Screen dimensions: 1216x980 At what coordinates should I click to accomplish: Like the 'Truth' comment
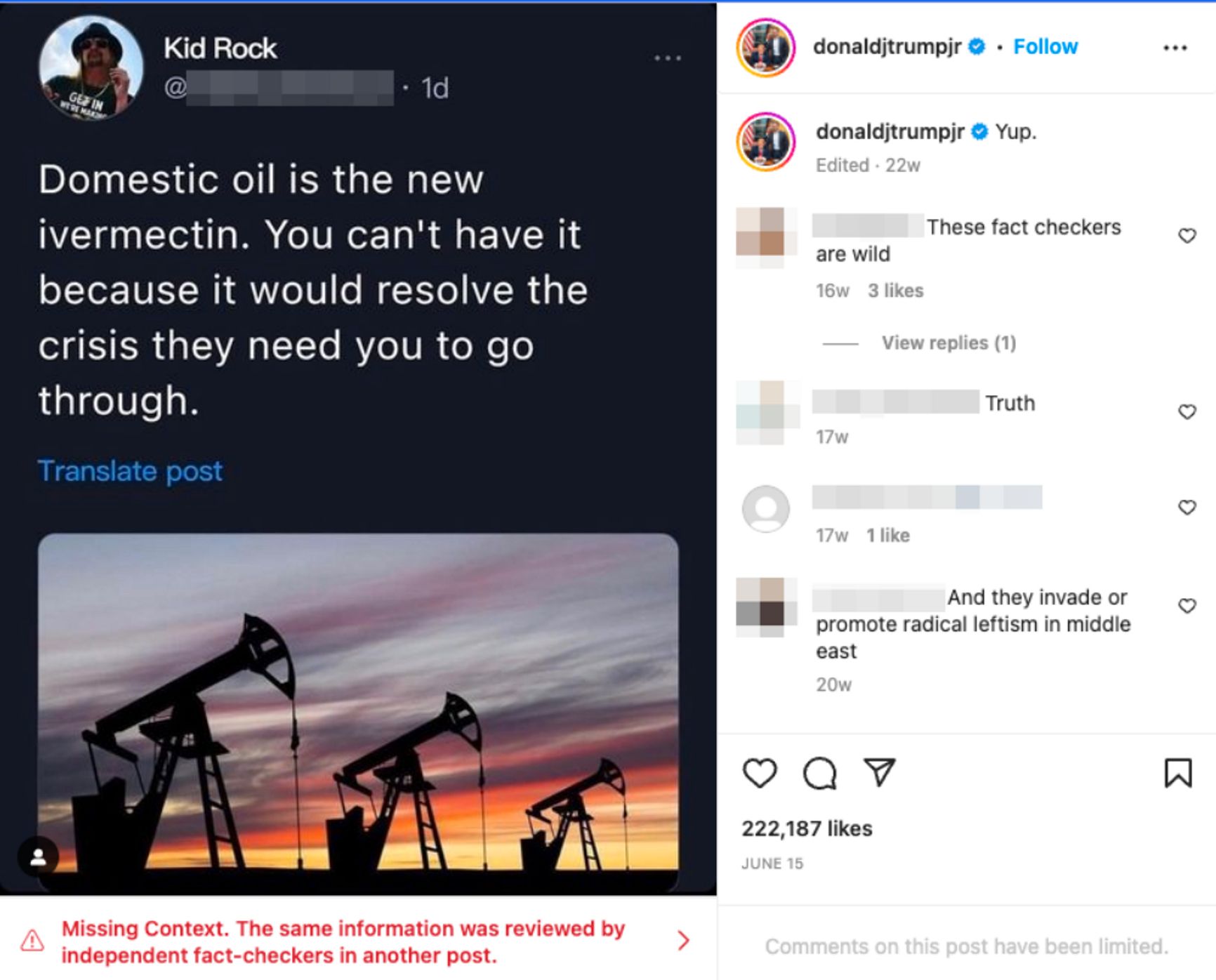coord(1187,412)
